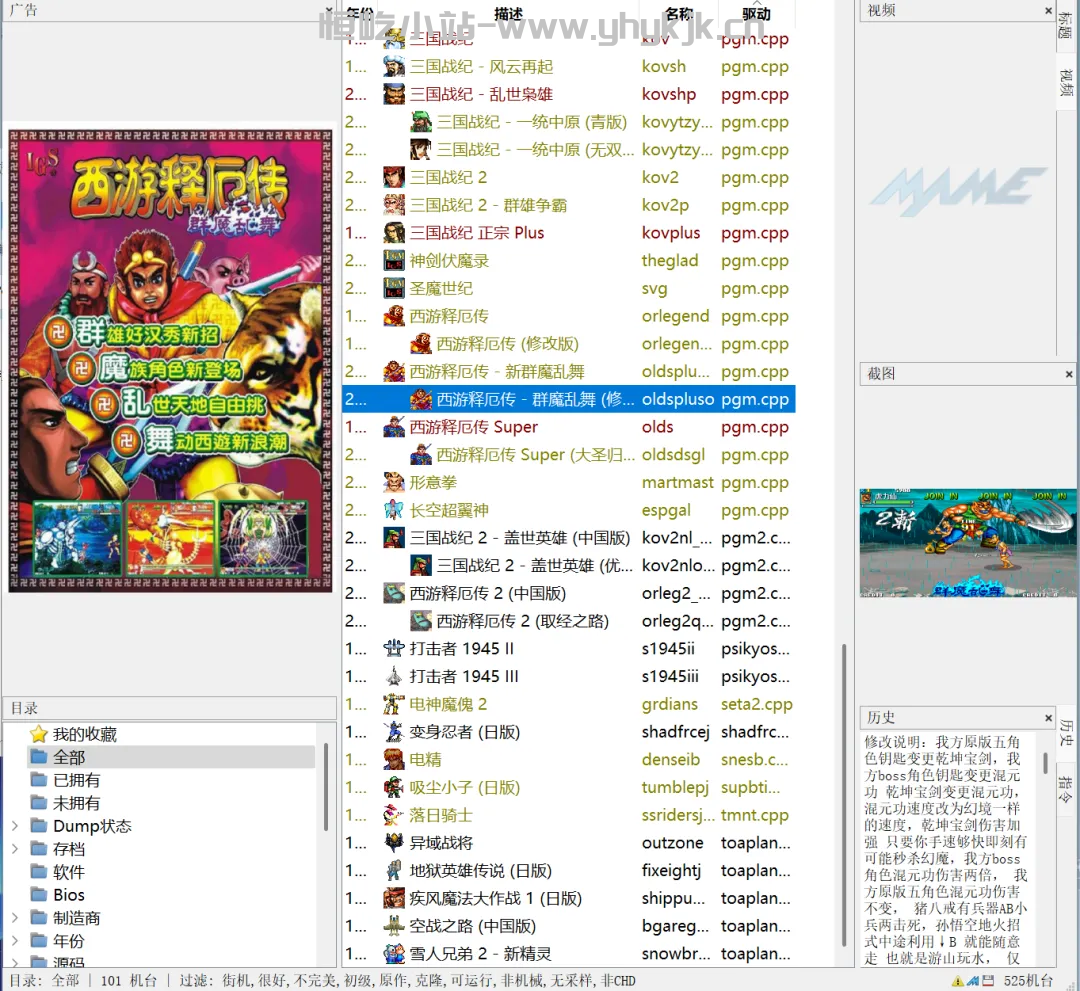Click the warning status bar icon
Image resolution: width=1080 pixels, height=991 pixels.
(x=958, y=981)
